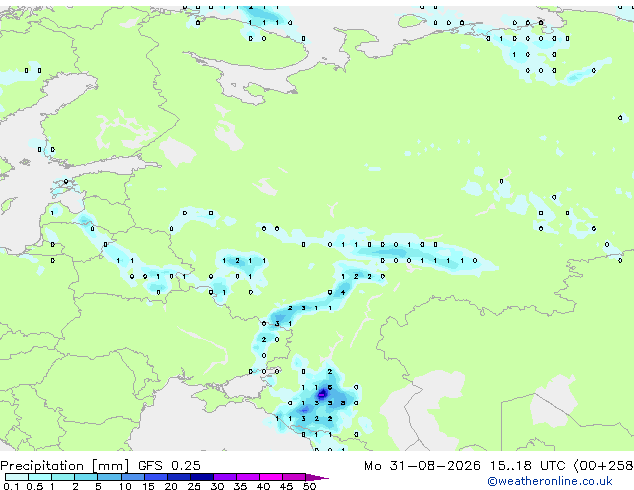634x490 pixels.
Task: Select the 20–25 mm legend color box
Action: pyautogui.click(x=179, y=477)
